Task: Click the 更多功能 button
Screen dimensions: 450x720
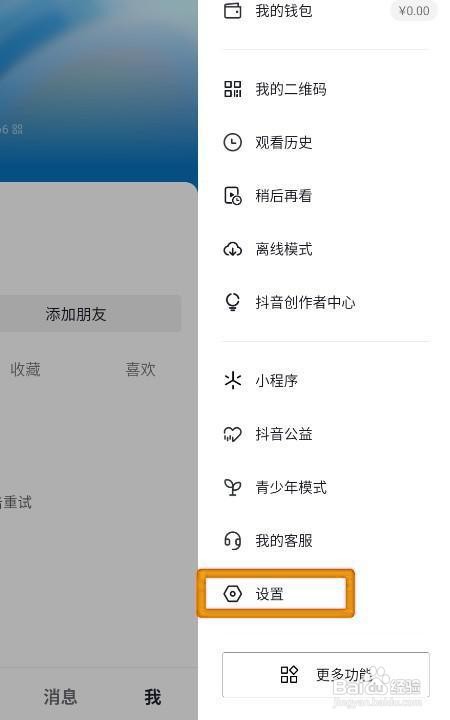Action: pyautogui.click(x=326, y=675)
